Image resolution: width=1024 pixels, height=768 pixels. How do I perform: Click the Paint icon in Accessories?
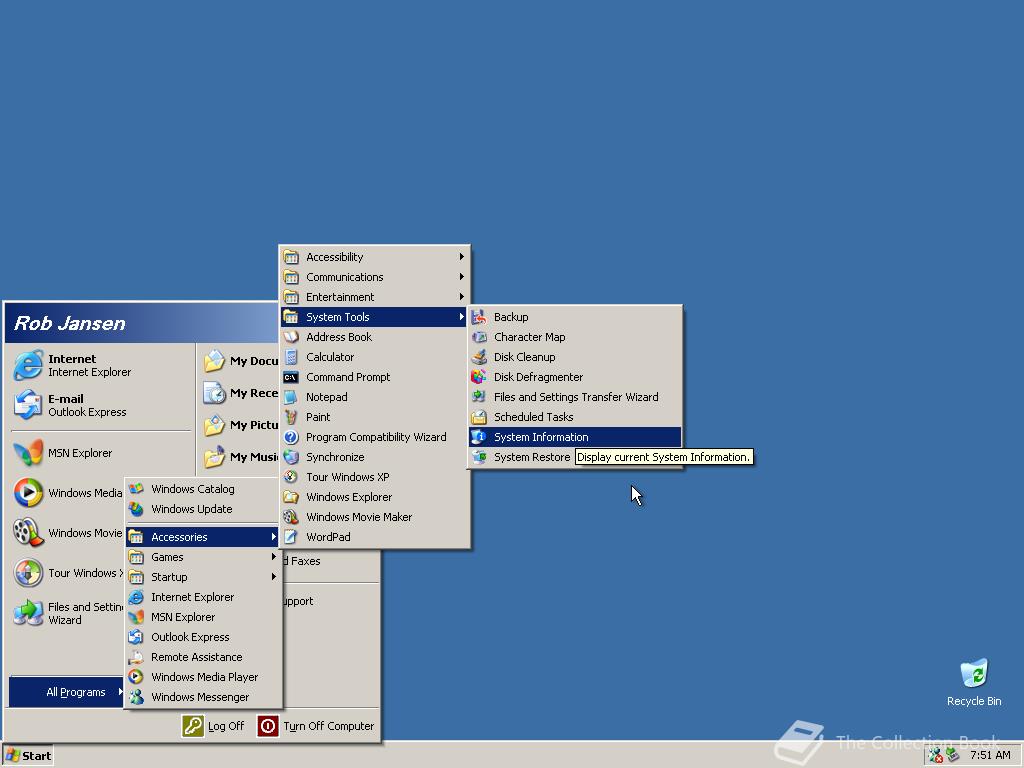(291, 417)
